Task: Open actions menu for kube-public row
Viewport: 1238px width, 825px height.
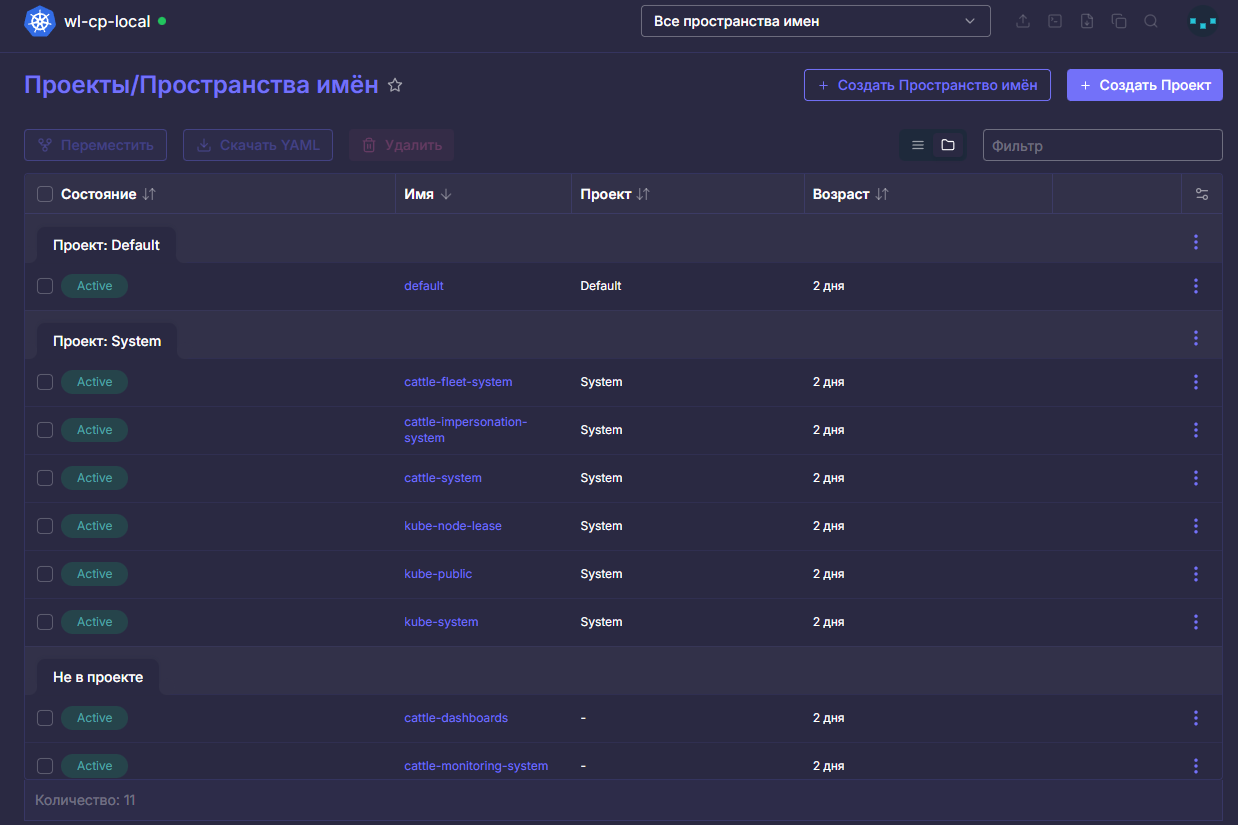Action: [x=1196, y=574]
